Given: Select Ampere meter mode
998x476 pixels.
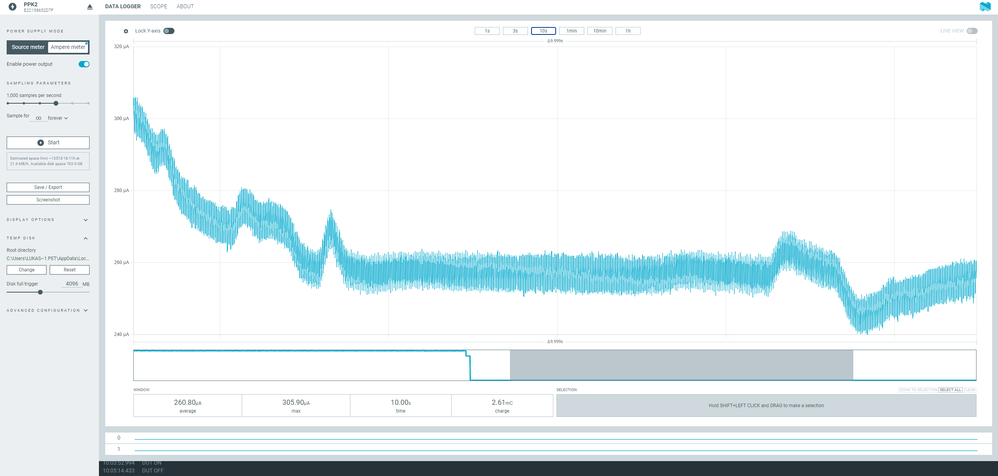Looking at the screenshot, I should (68, 47).
